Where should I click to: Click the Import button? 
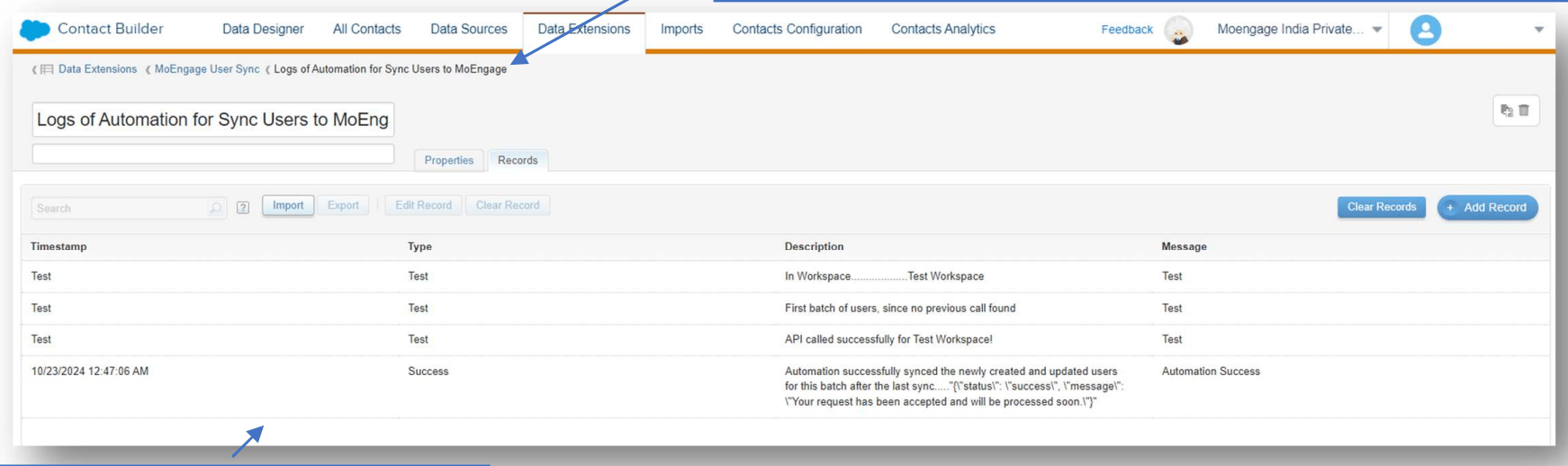point(288,205)
